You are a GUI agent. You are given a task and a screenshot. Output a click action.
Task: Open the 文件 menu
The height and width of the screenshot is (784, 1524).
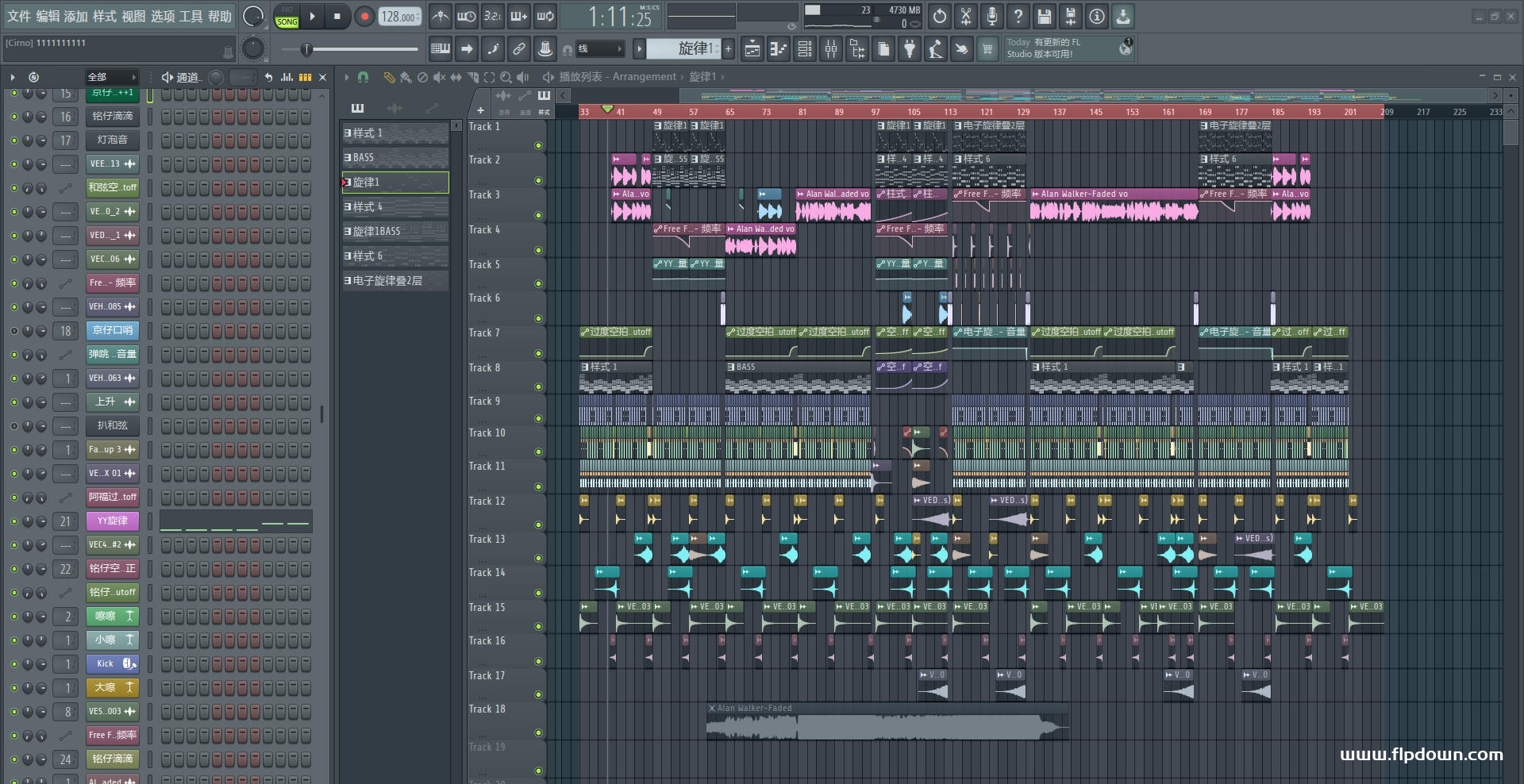(x=19, y=16)
